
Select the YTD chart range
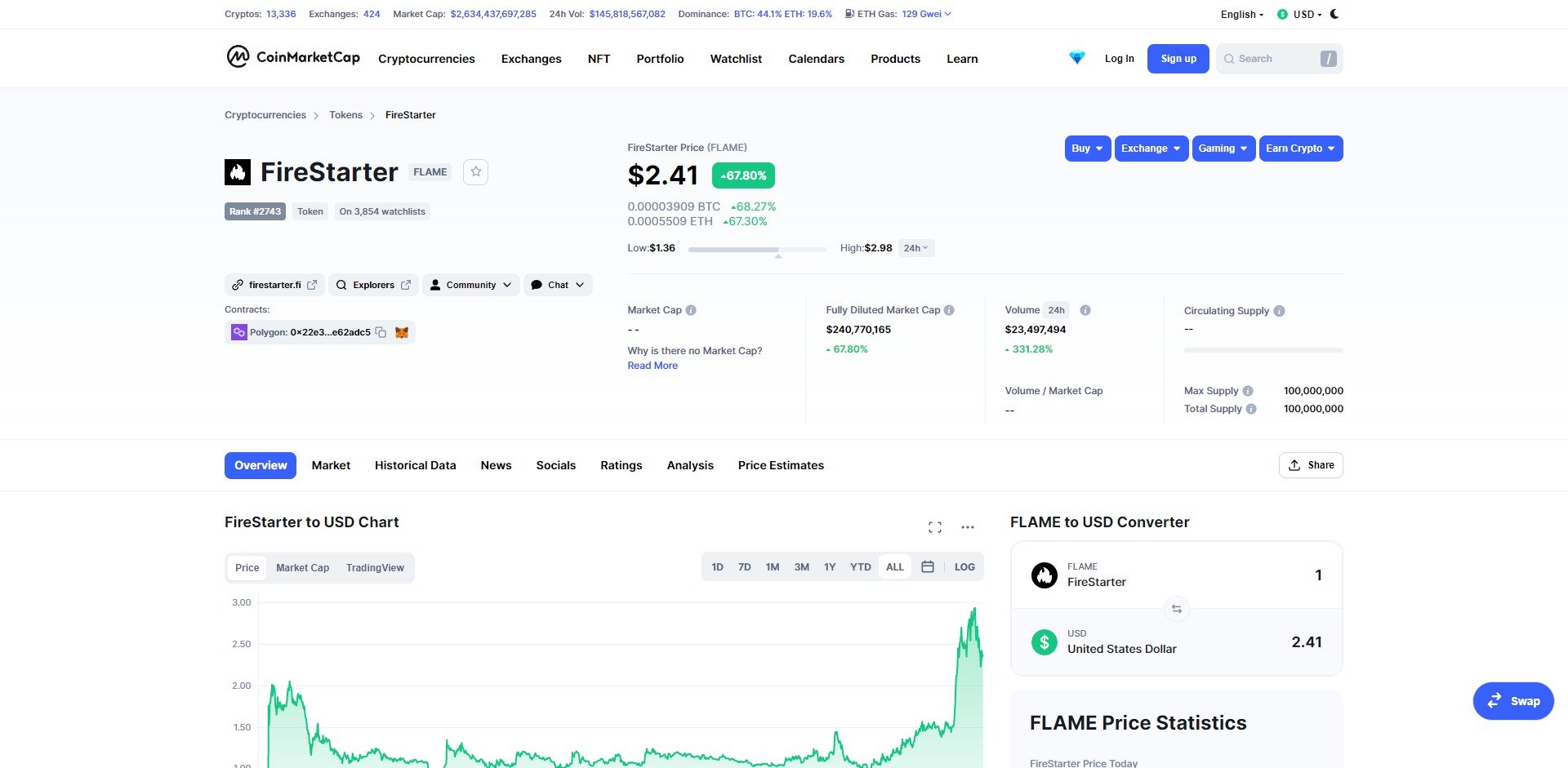(x=860, y=566)
